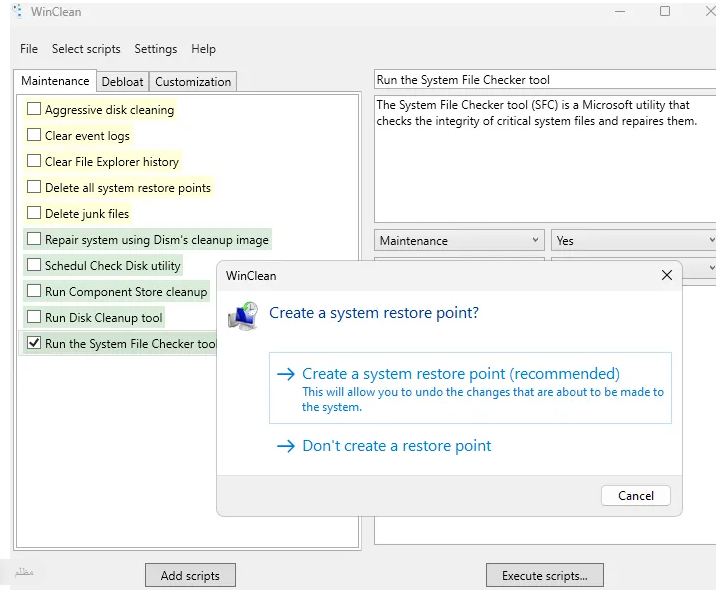This screenshot has width=725, height=597.
Task: Enable Run Component Store cleanup checkbox
Action: [34, 291]
